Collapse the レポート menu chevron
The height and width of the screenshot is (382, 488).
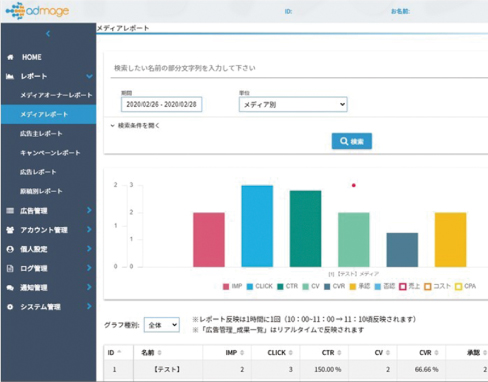(x=89, y=77)
